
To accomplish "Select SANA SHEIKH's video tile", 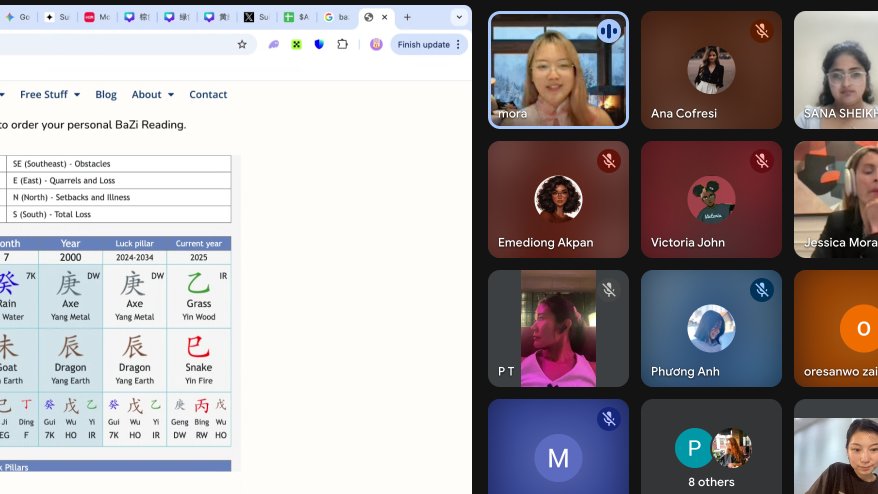I will (836, 70).
